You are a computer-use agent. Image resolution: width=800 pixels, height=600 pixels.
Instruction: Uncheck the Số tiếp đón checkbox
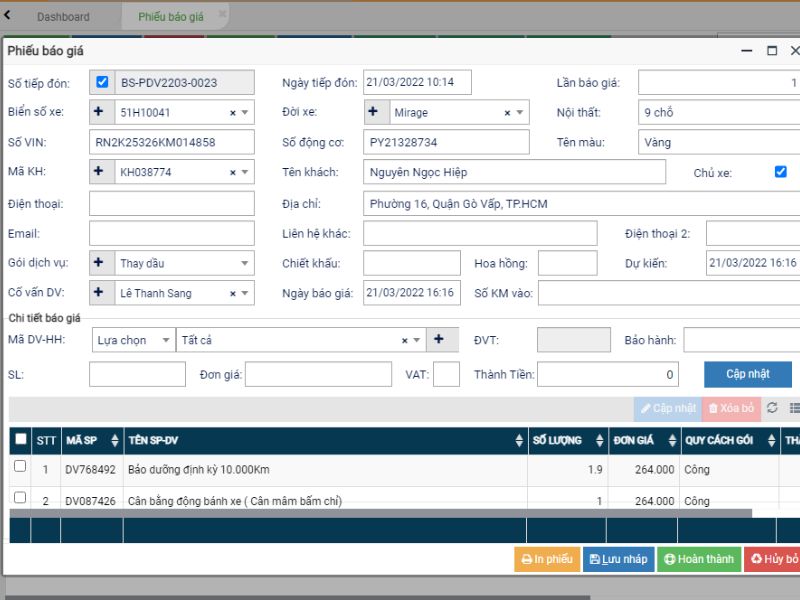[101, 83]
